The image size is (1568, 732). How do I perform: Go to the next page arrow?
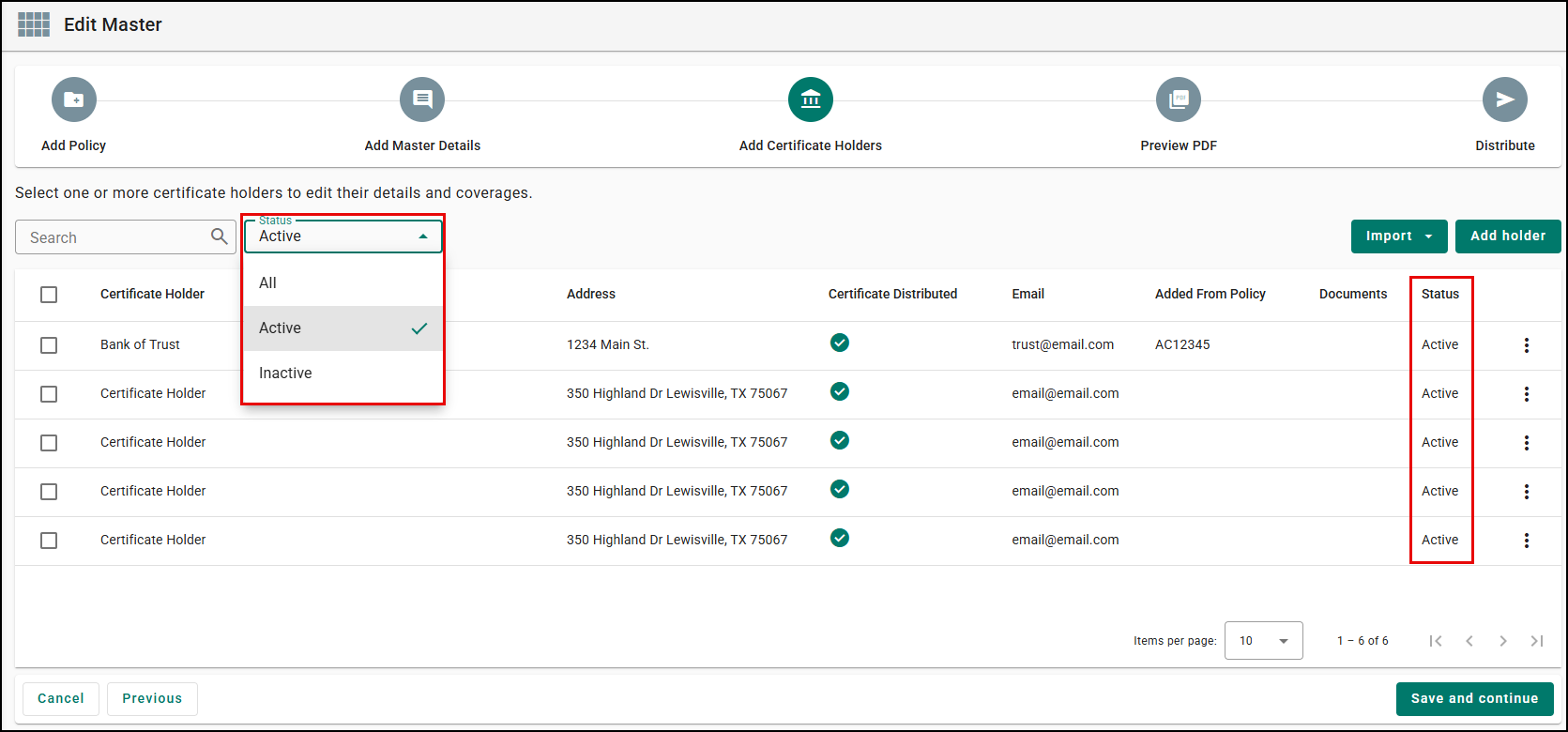[x=1503, y=641]
